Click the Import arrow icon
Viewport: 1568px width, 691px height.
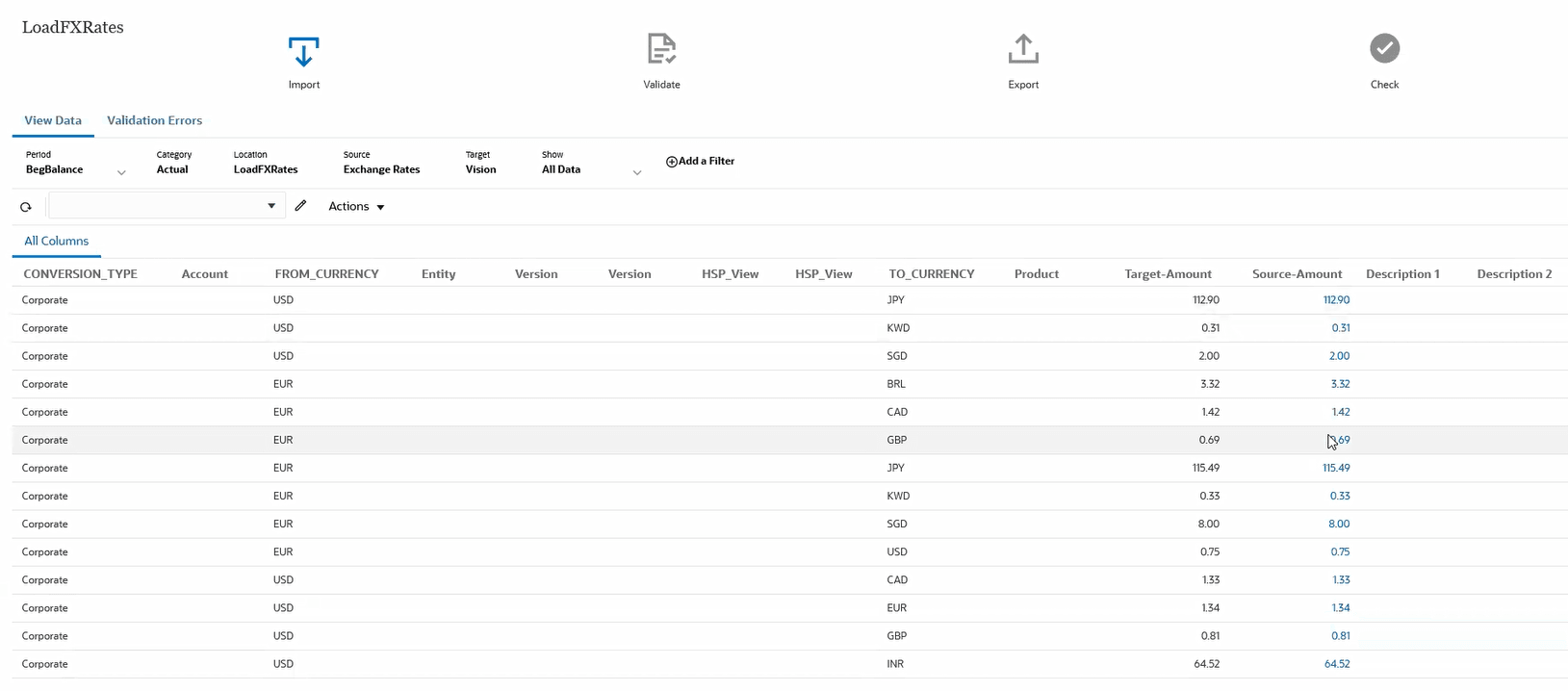[x=303, y=51]
